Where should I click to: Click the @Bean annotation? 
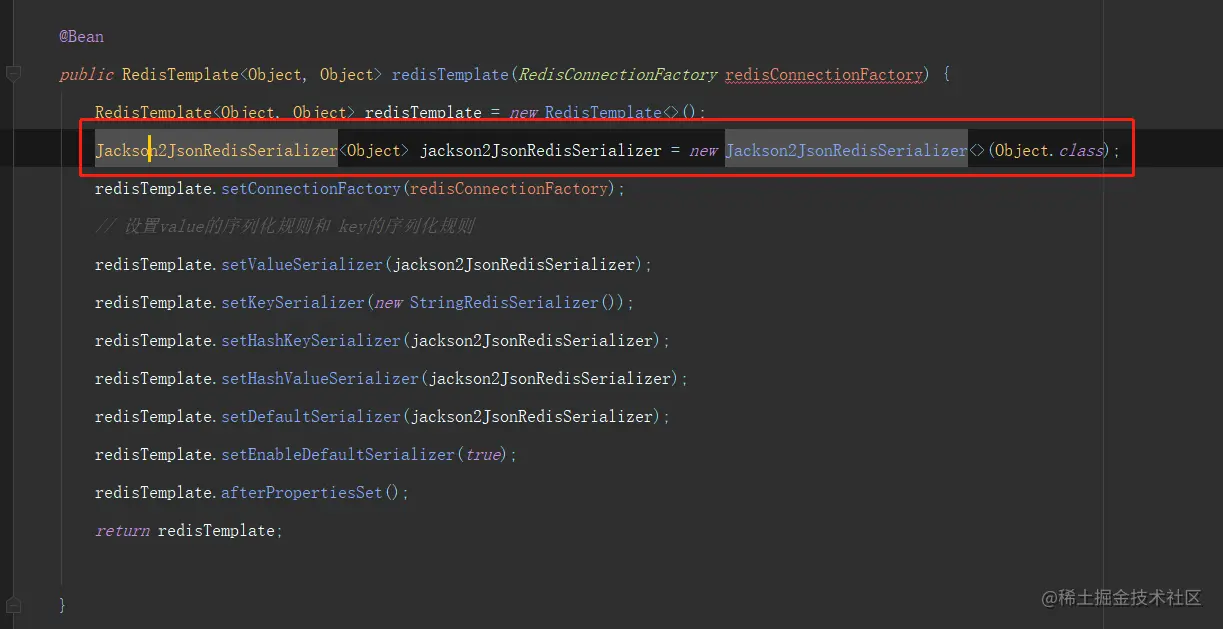(x=81, y=37)
